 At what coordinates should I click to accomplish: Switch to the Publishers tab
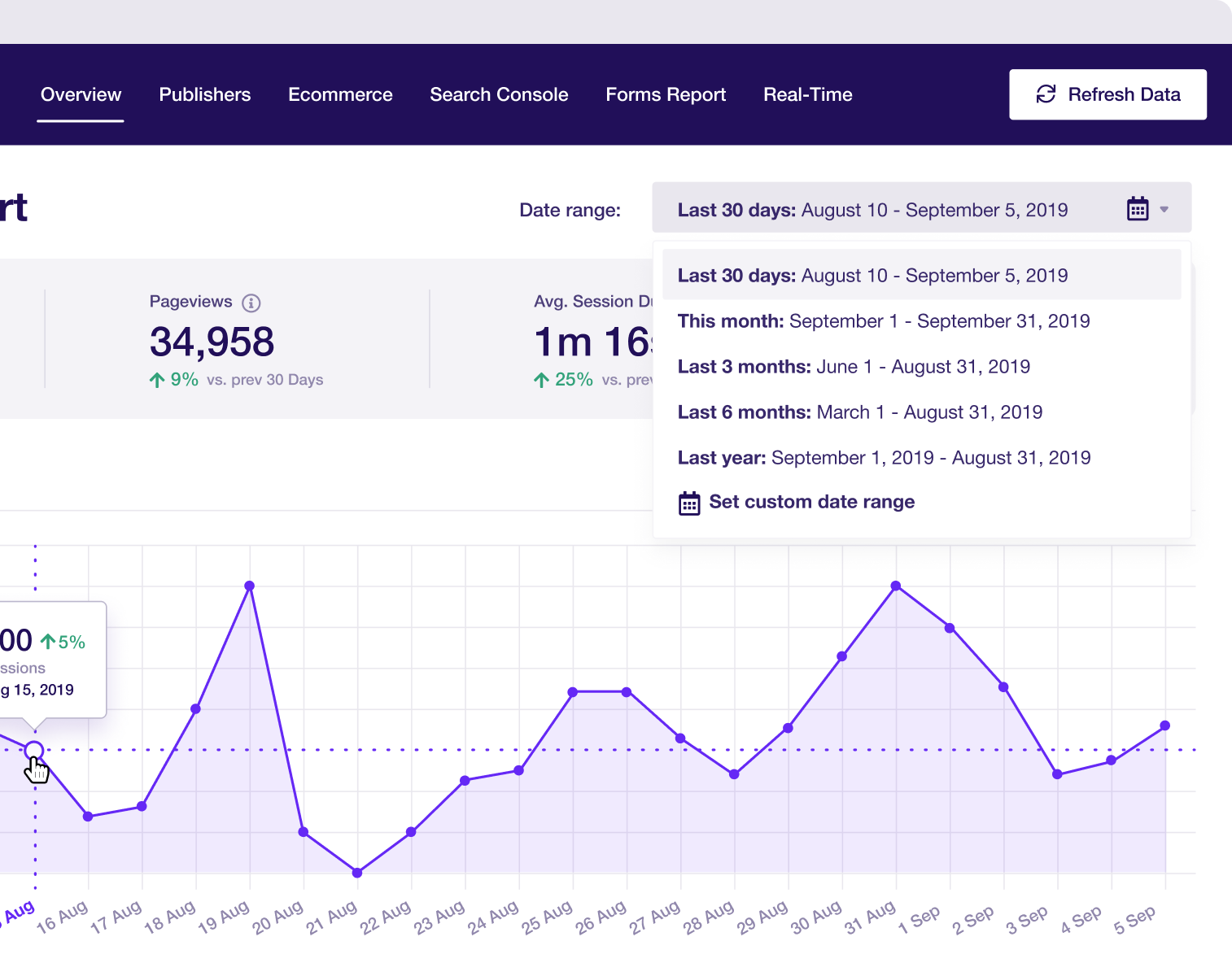[x=204, y=94]
